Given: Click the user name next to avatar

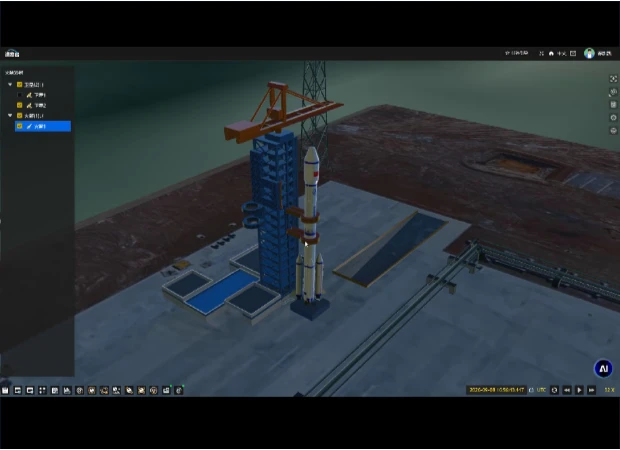Looking at the screenshot, I should [x=604, y=53].
